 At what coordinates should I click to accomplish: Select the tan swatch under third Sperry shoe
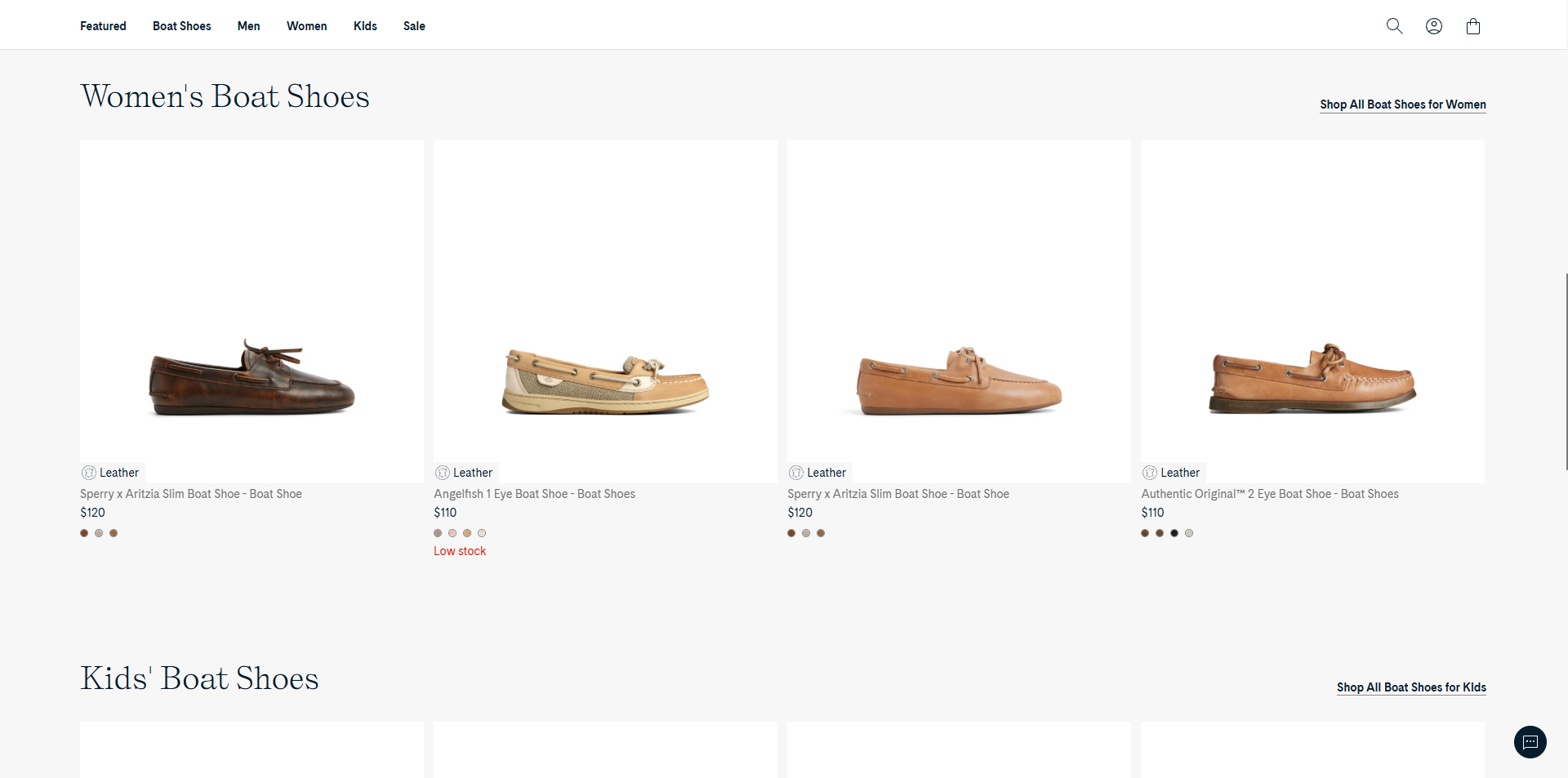821,533
